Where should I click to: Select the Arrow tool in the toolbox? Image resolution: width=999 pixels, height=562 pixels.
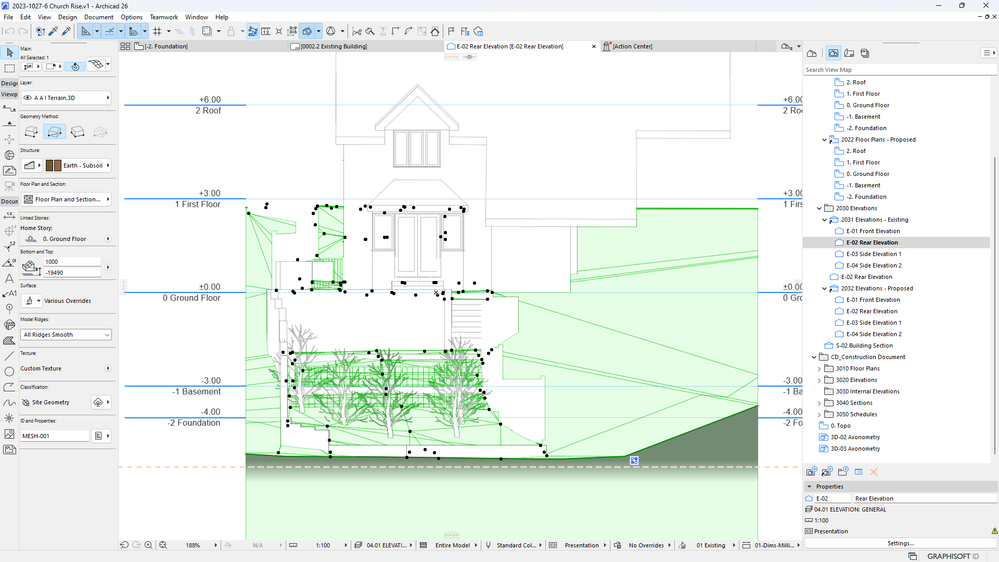click(x=9, y=52)
